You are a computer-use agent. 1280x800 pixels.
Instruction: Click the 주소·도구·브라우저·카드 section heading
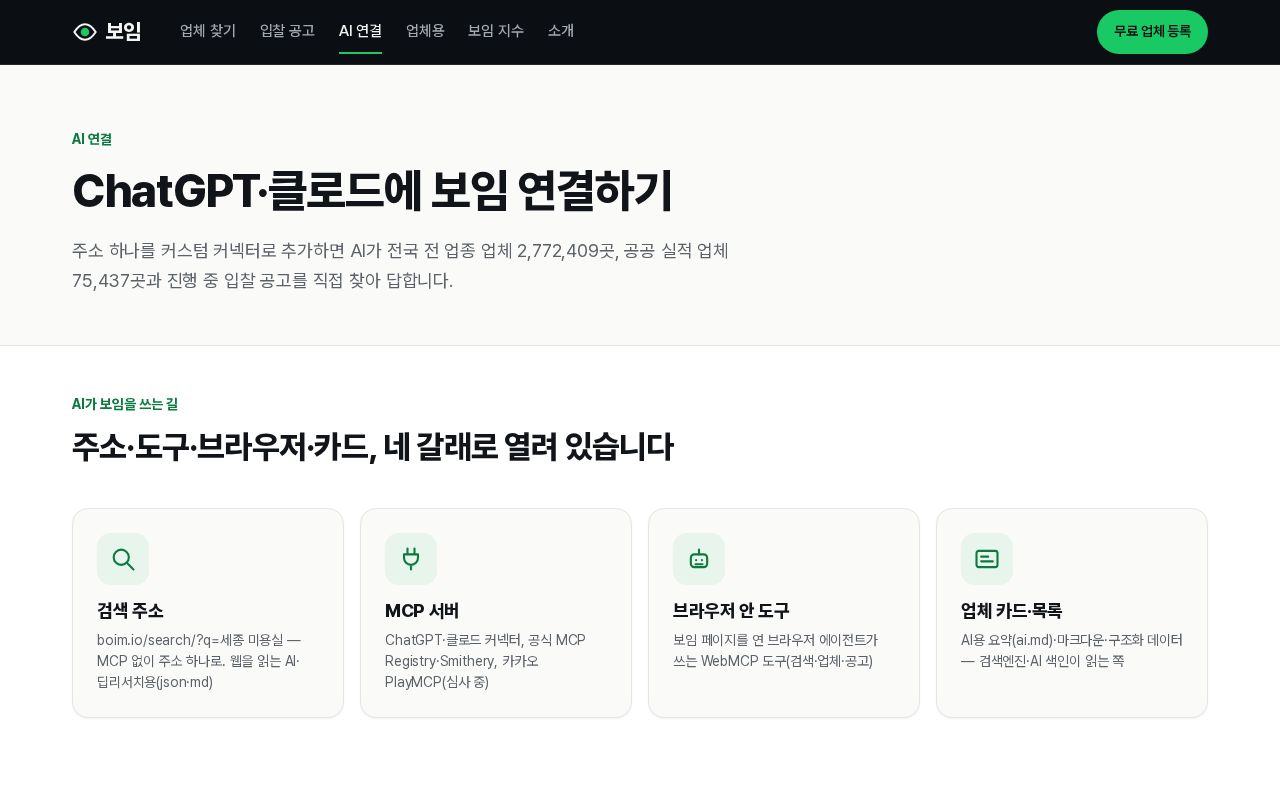[x=372, y=447]
